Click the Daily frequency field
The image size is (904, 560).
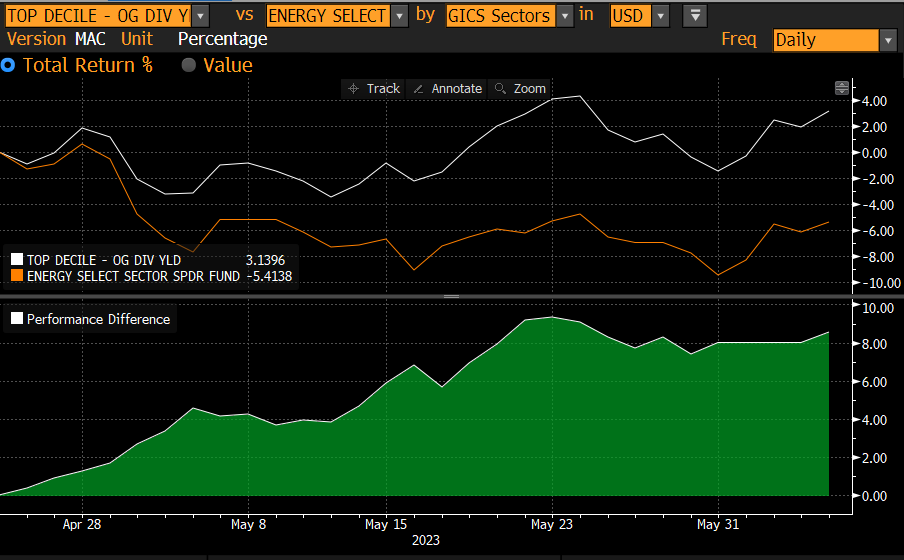(826, 40)
